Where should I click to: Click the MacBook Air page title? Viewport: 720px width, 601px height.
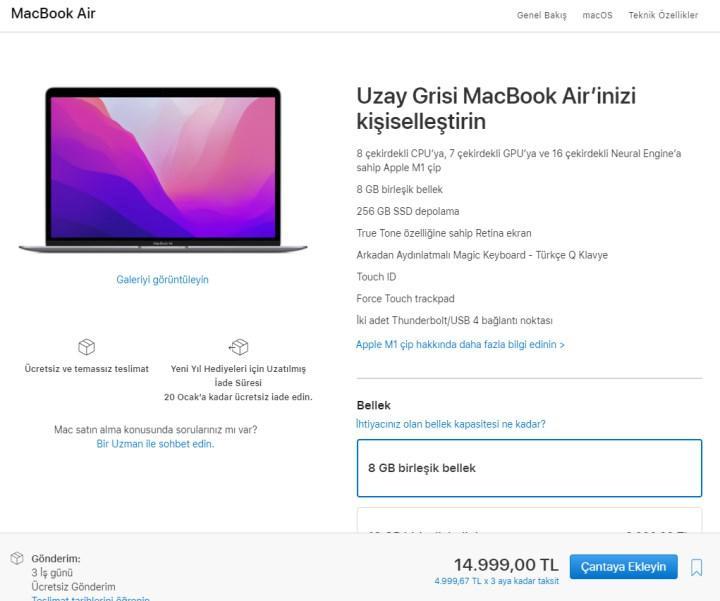(53, 13)
